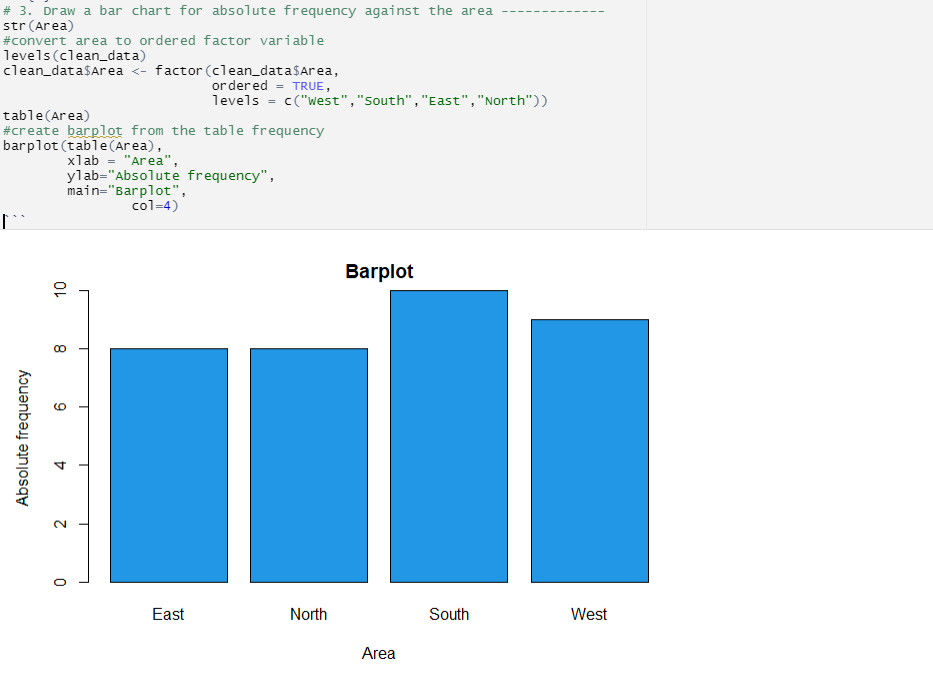Click the y-axis tick label 6
Image resolution: width=933 pixels, height=685 pixels.
coord(60,406)
